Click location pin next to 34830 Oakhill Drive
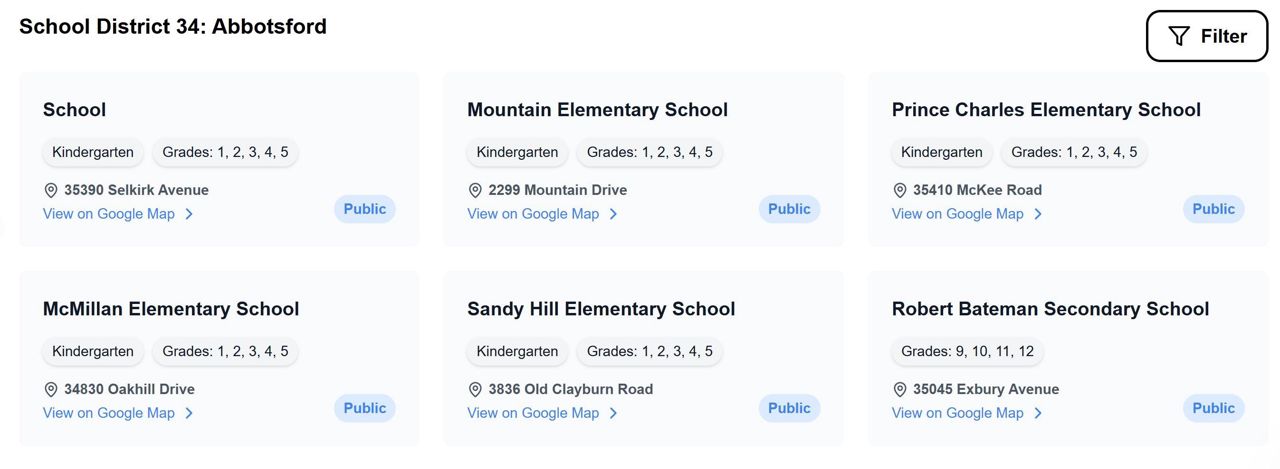This screenshot has width=1280, height=469. 51,389
